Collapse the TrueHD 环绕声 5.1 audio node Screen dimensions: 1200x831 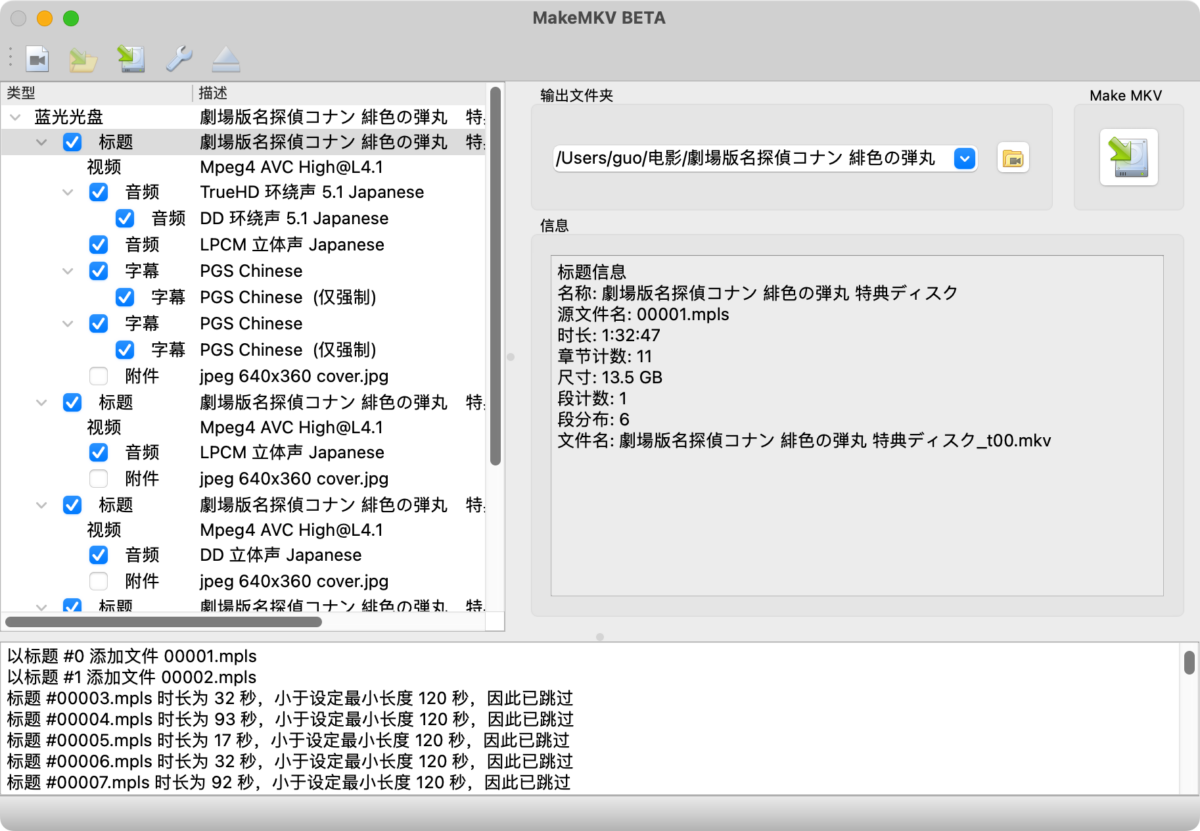[68, 192]
